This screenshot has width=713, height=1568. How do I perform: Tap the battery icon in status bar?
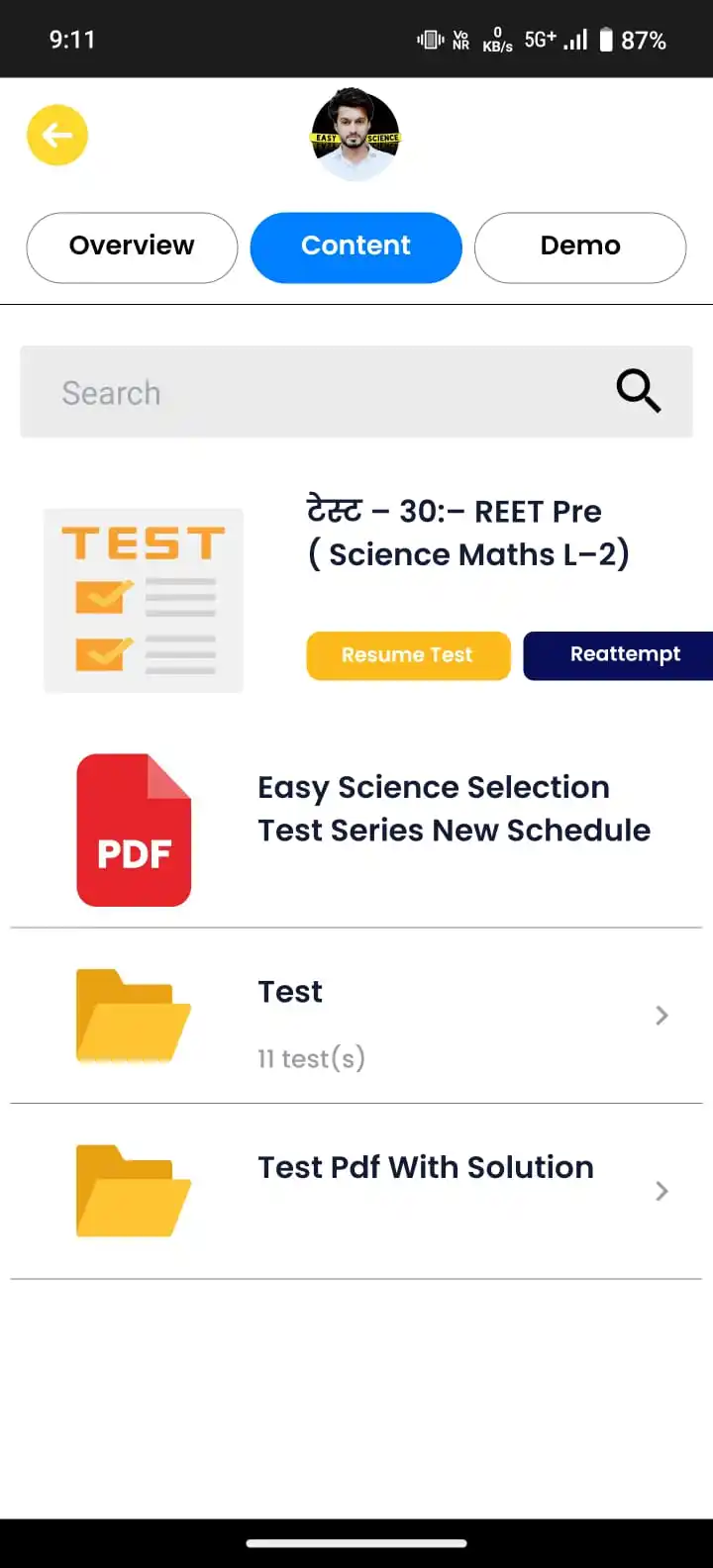point(606,40)
